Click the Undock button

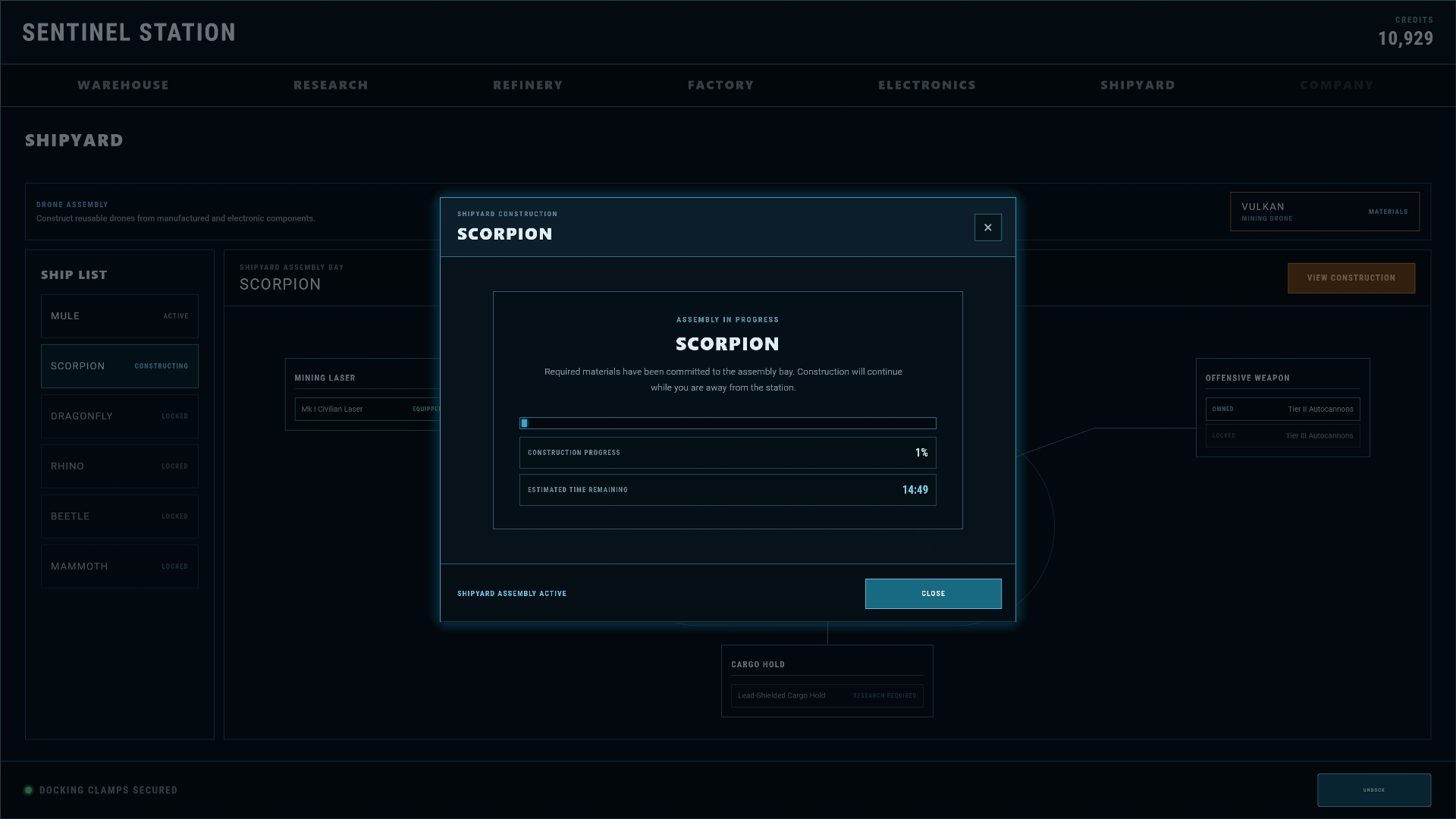1374,790
